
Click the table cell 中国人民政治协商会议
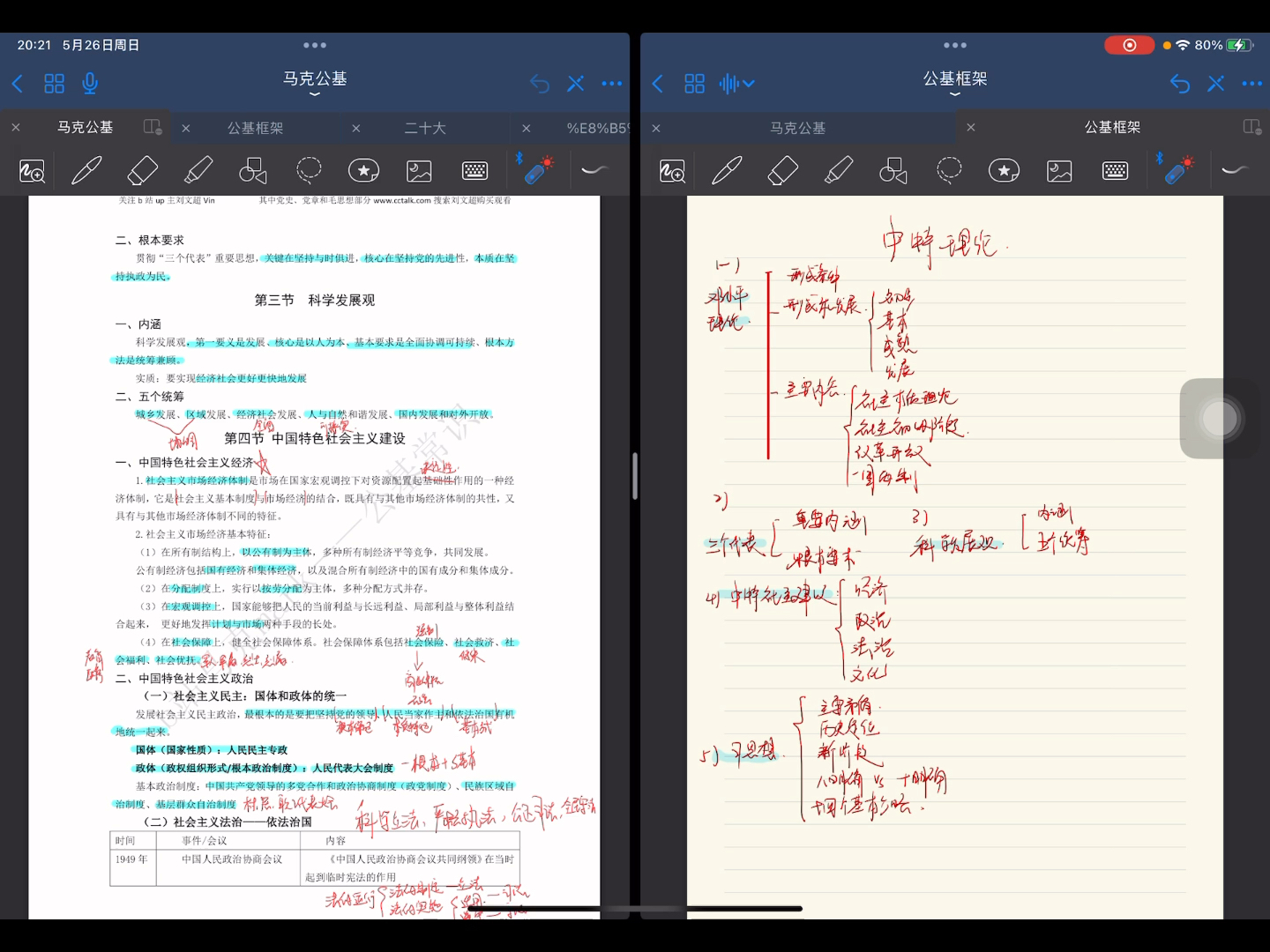click(x=232, y=859)
